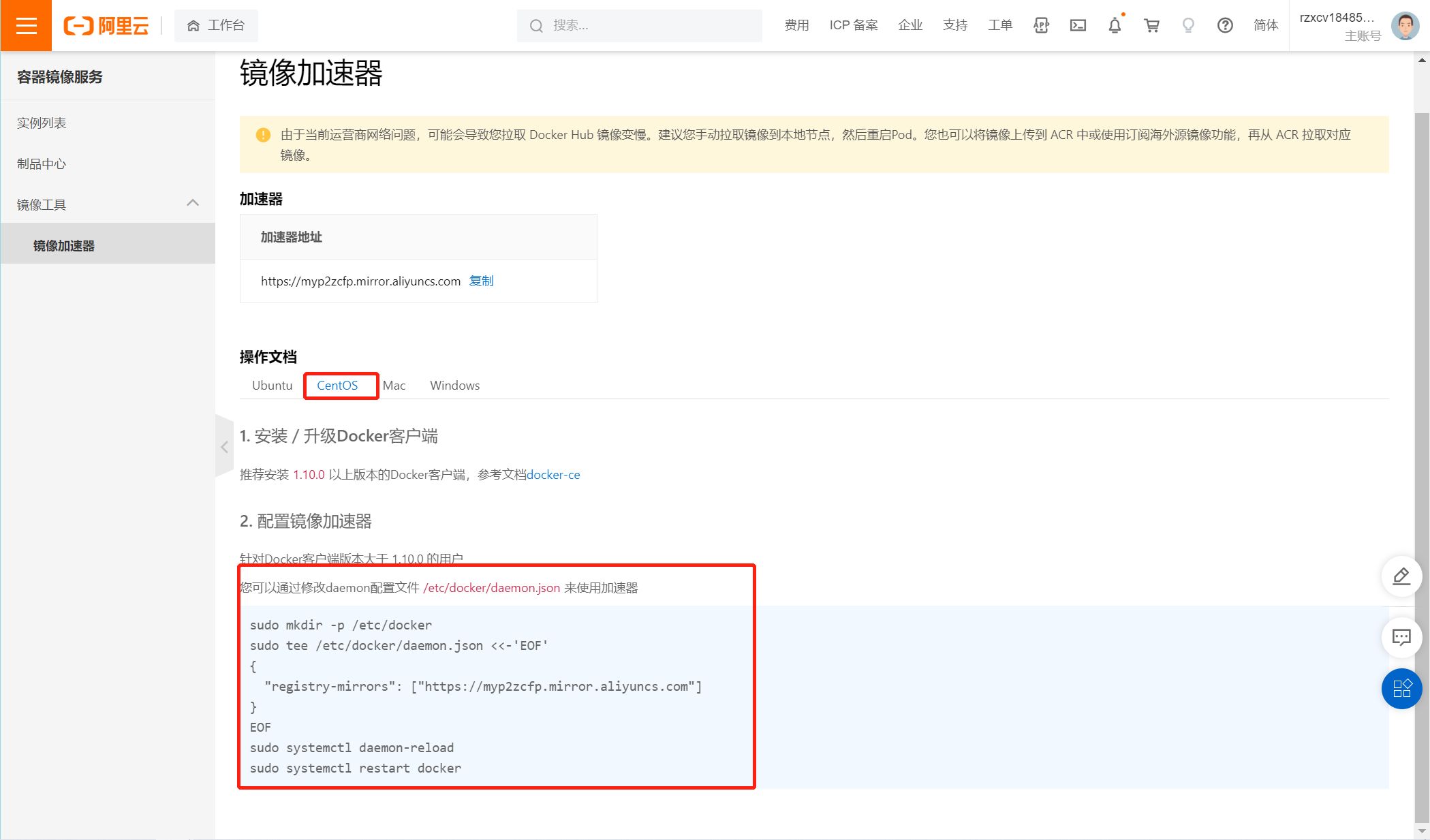The image size is (1430, 840).
Task: Click the scrollbar up arrow
Action: click(1422, 60)
